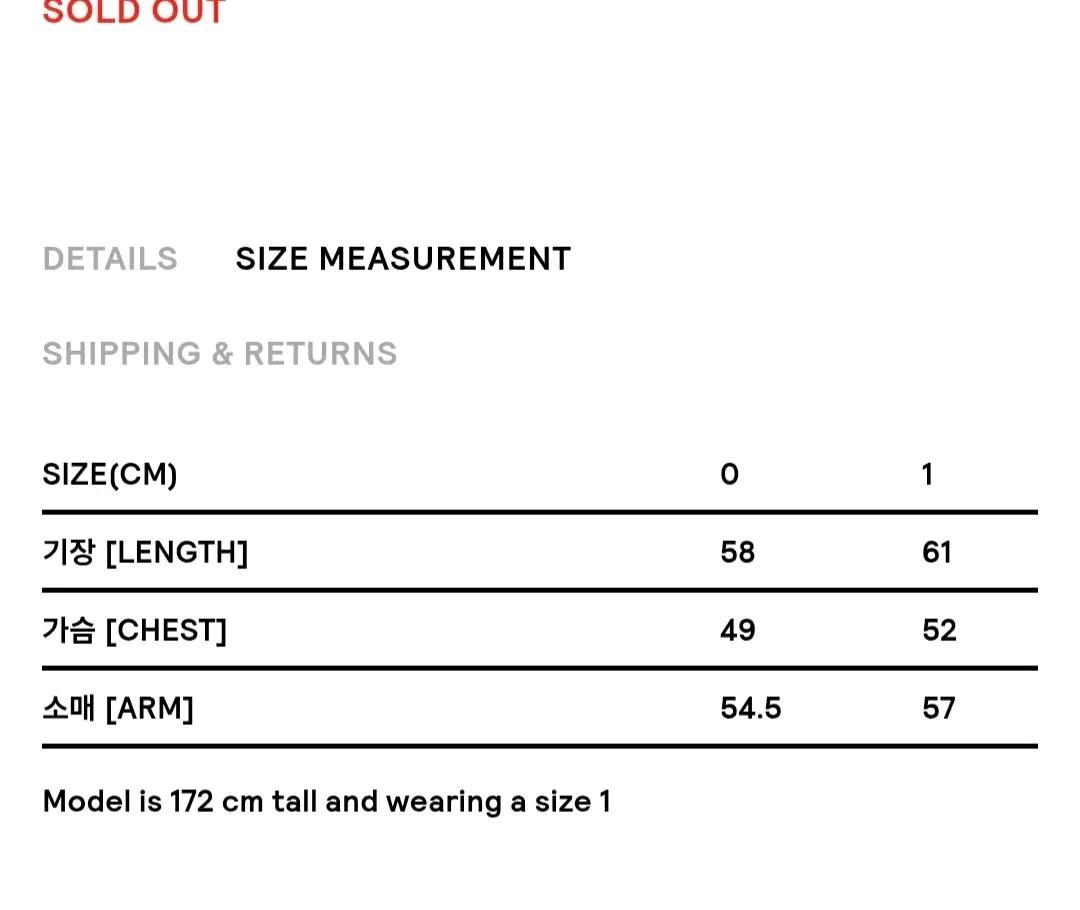
Task: Click the length value 61
Action: click(937, 552)
